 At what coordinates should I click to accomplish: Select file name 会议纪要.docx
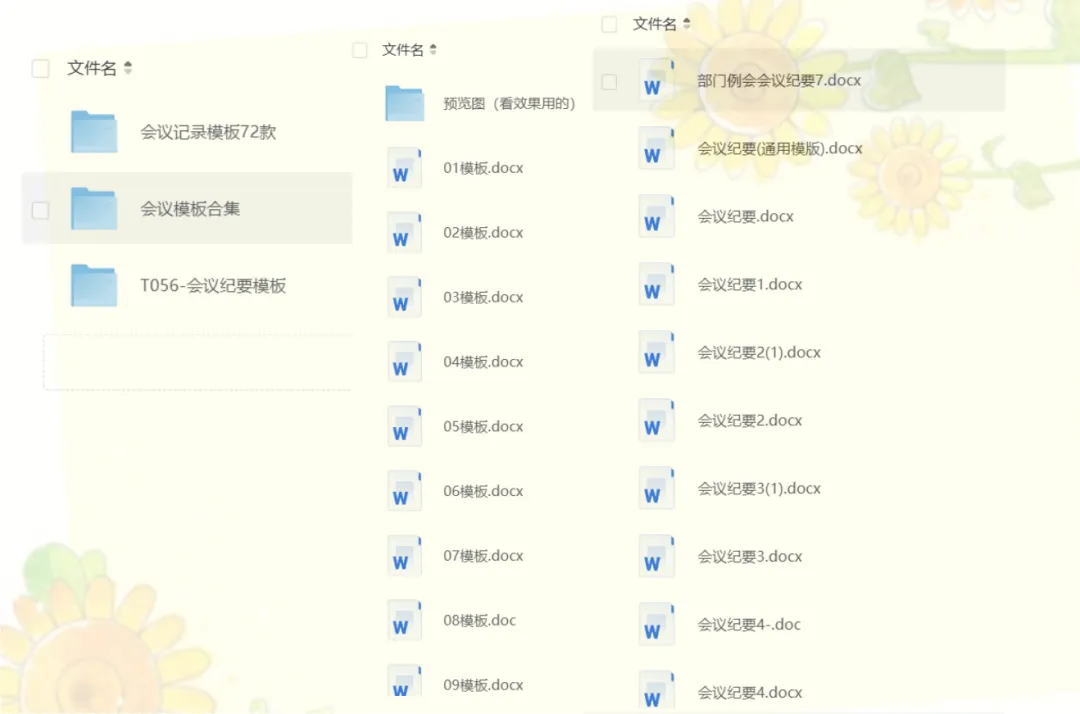(x=745, y=217)
